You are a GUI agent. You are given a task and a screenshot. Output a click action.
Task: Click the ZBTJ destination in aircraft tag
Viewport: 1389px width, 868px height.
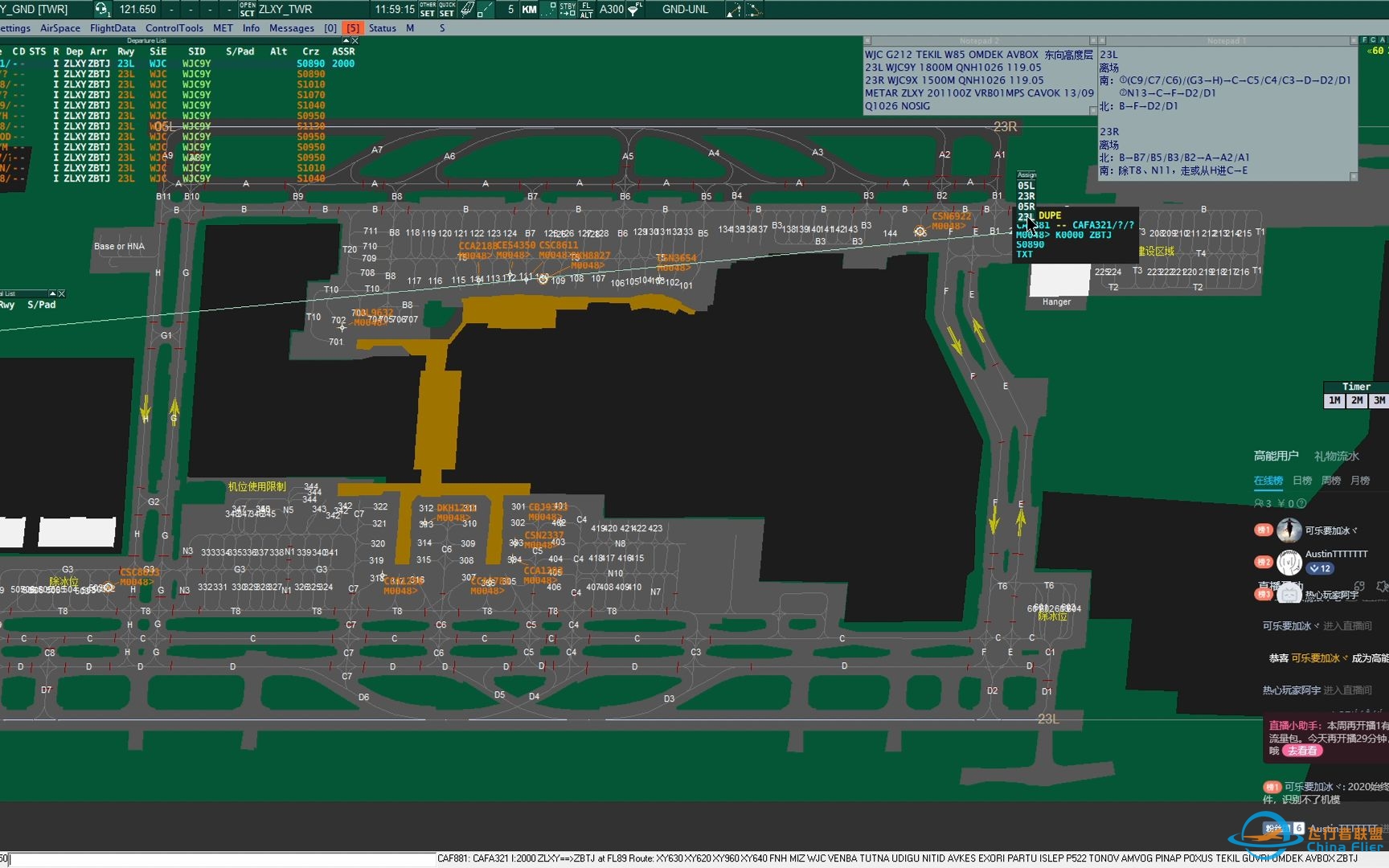coord(1100,235)
